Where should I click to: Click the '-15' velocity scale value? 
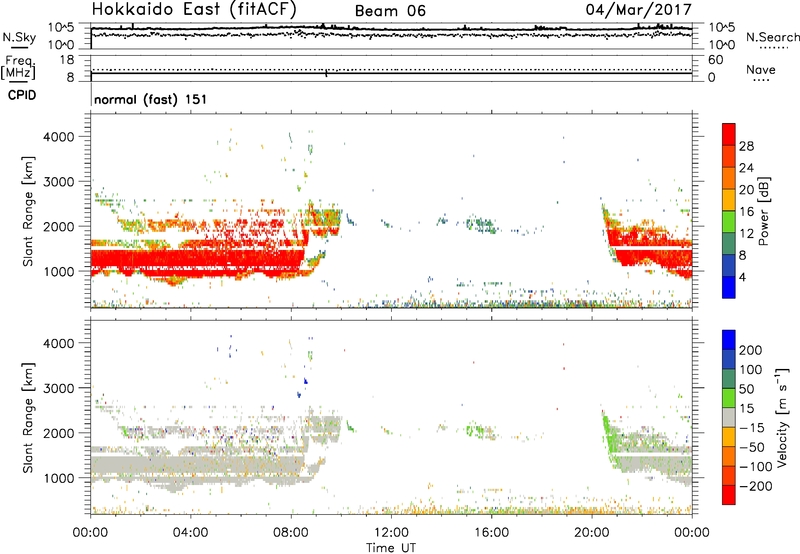click(752, 427)
